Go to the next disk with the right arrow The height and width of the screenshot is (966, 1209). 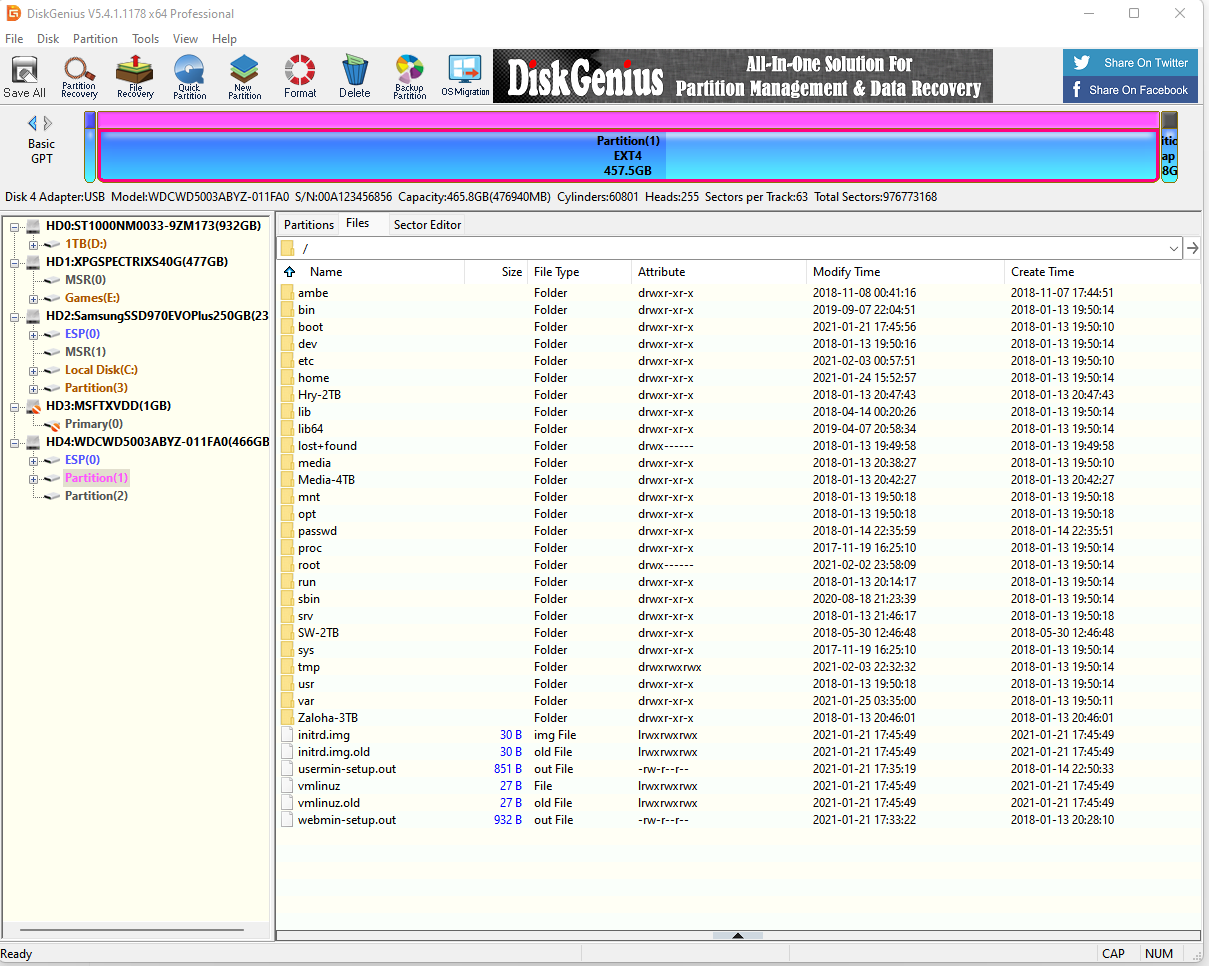(48, 123)
